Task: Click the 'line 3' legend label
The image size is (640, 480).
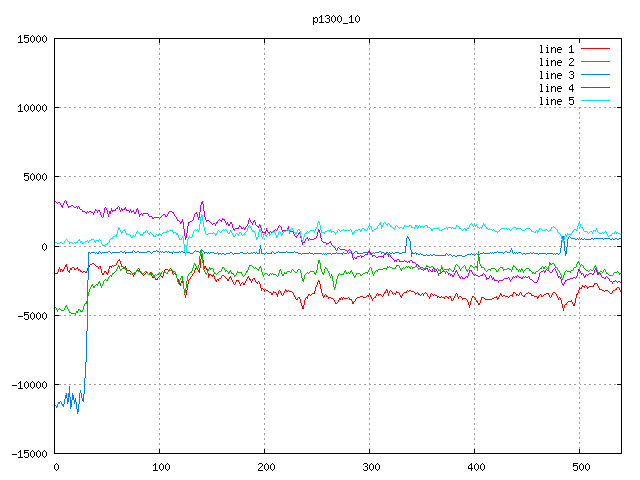Action: [556, 75]
